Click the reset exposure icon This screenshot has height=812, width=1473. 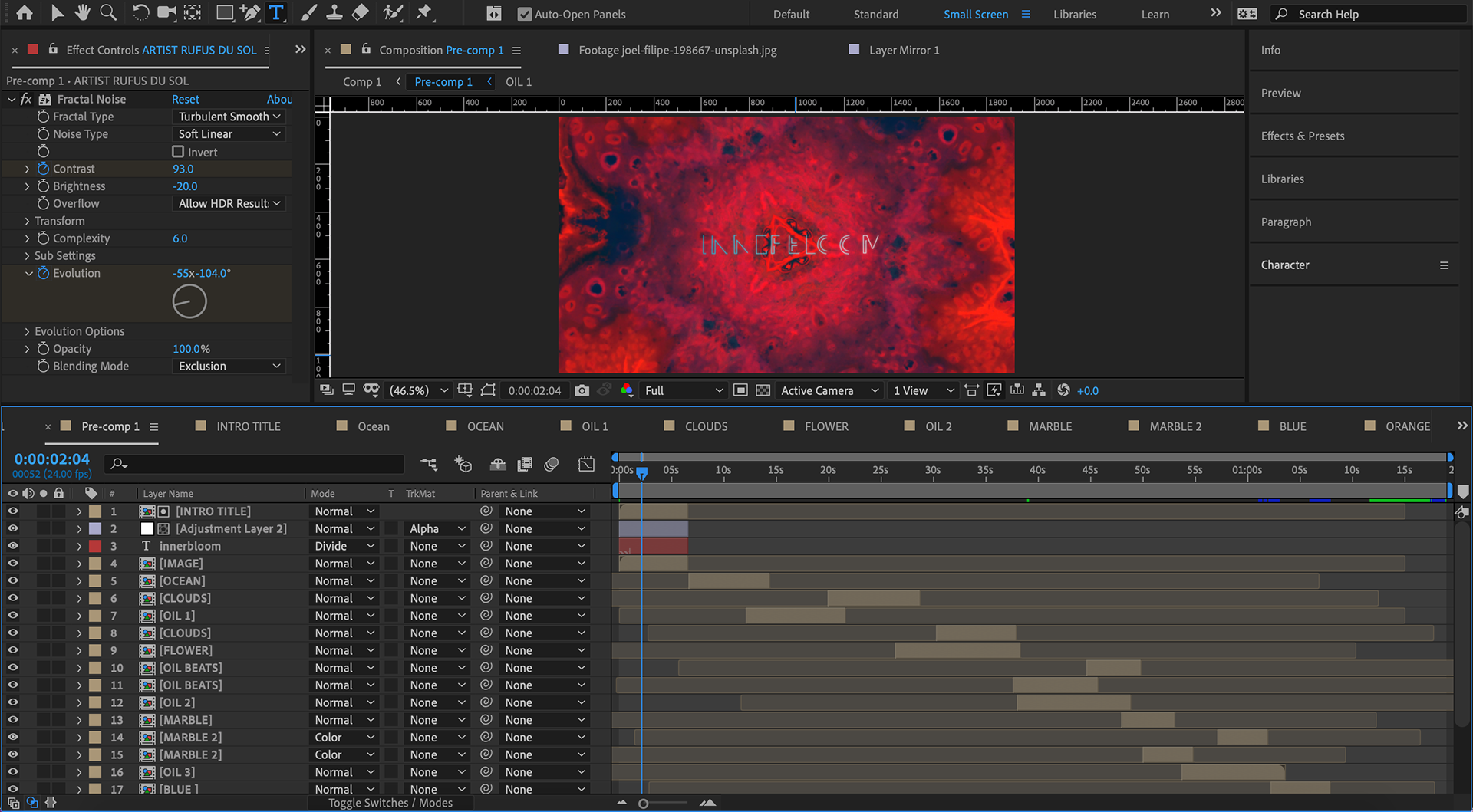pos(1063,390)
